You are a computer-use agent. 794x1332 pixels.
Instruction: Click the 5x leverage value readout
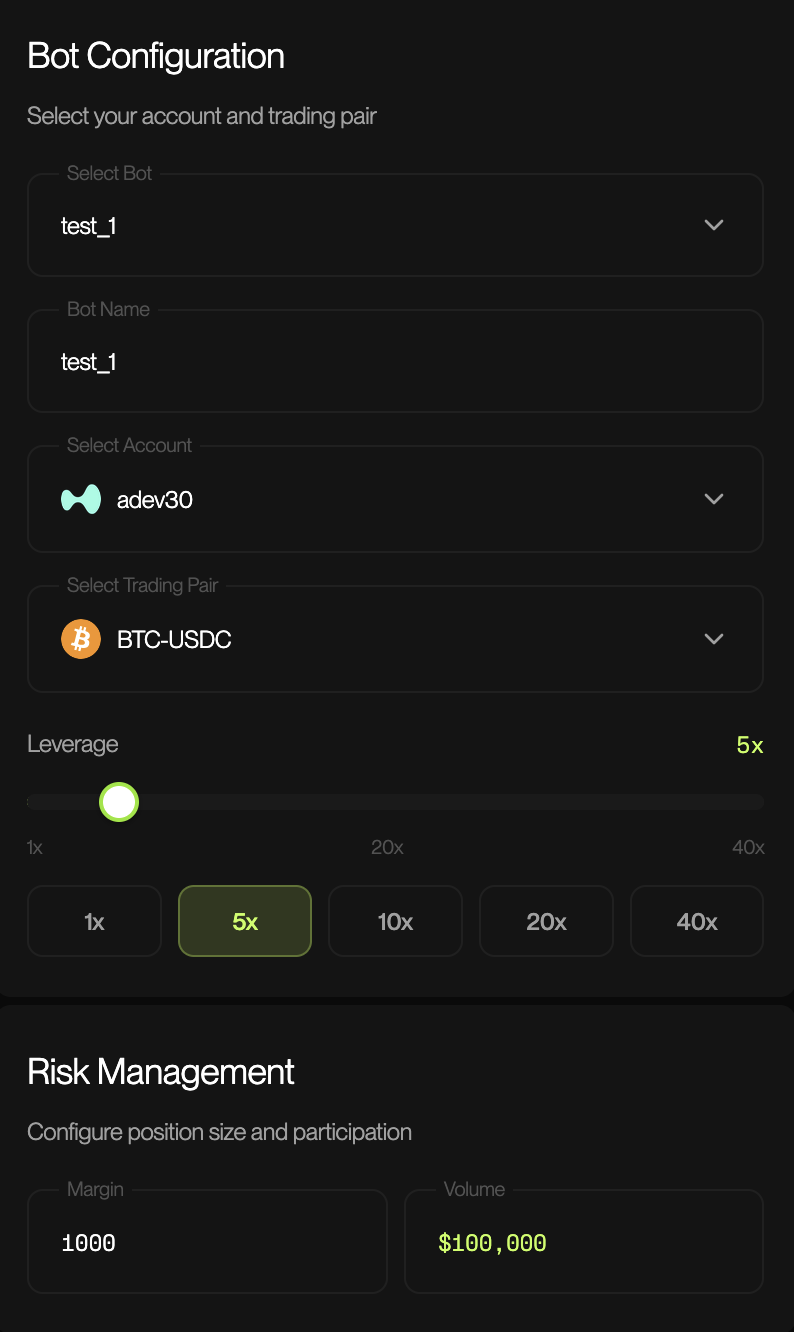[749, 745]
